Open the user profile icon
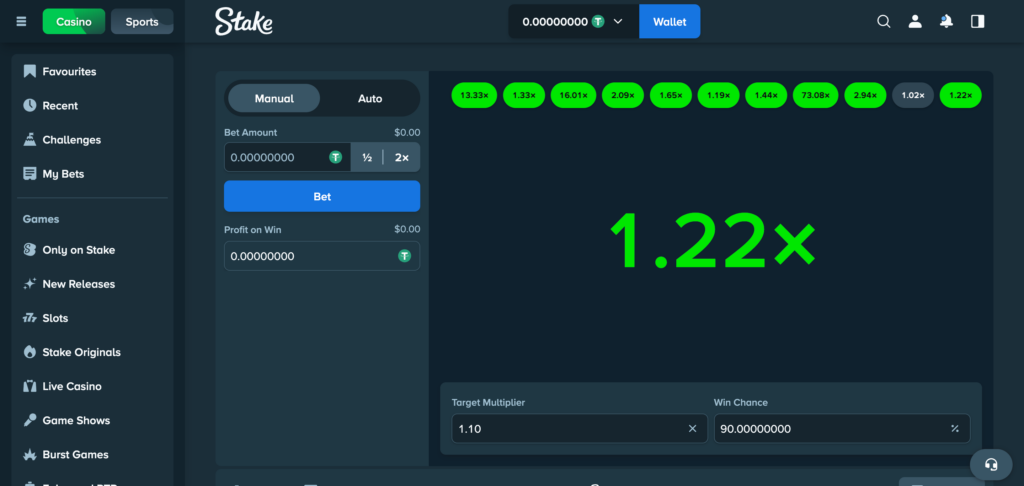This screenshot has width=1024, height=486. pos(914,21)
